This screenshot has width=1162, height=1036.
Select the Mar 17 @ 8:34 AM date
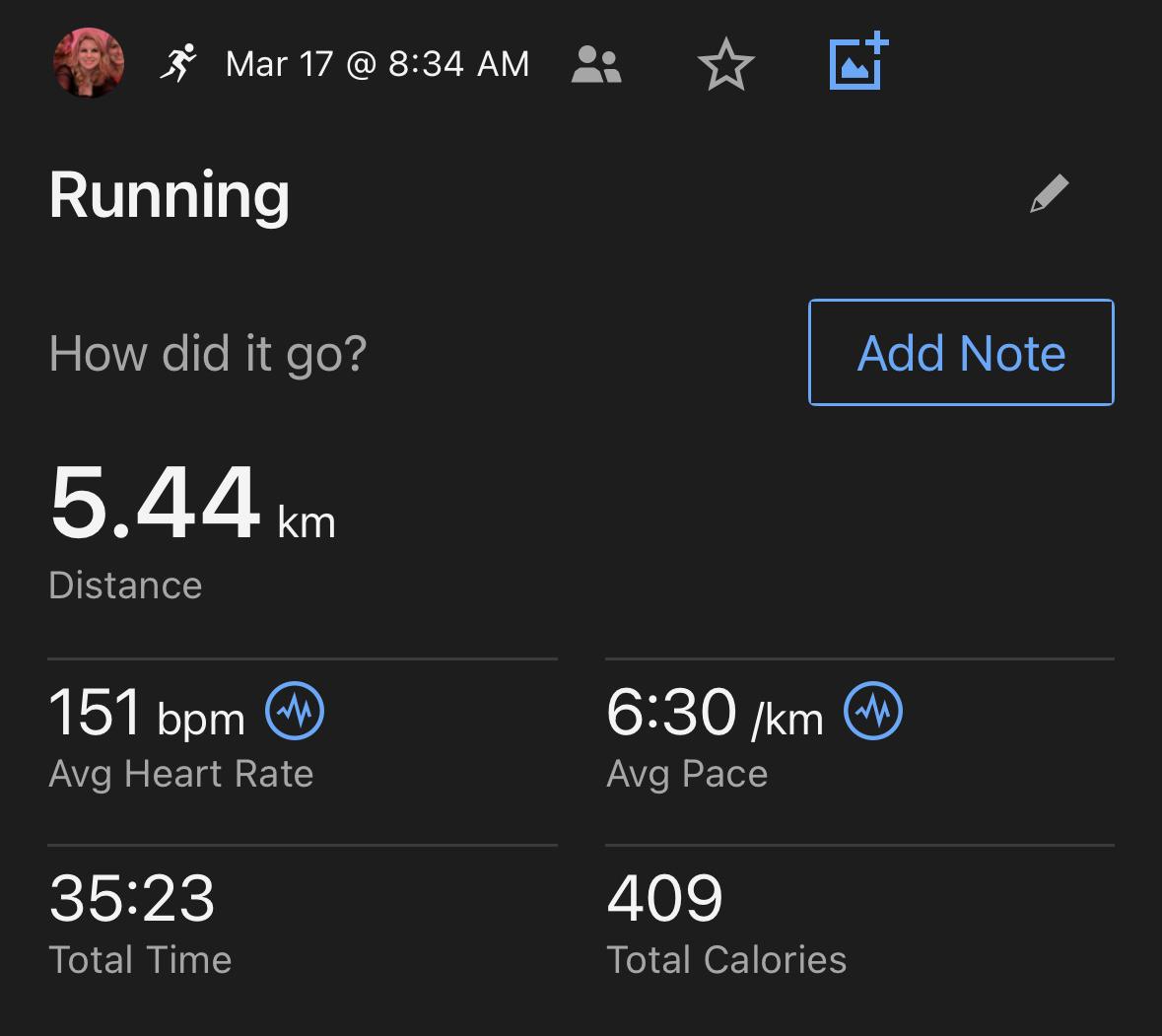[377, 64]
